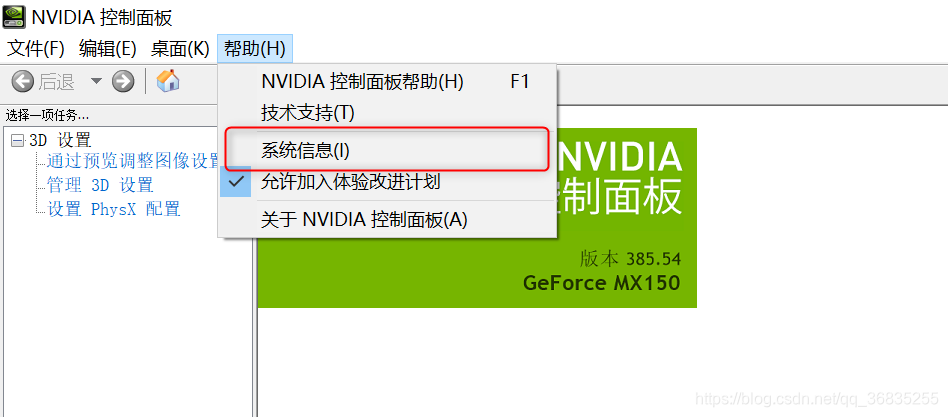This screenshot has width=948, height=417.
Task: Open 设置 PhysX 配置 task
Action: (x=114, y=209)
